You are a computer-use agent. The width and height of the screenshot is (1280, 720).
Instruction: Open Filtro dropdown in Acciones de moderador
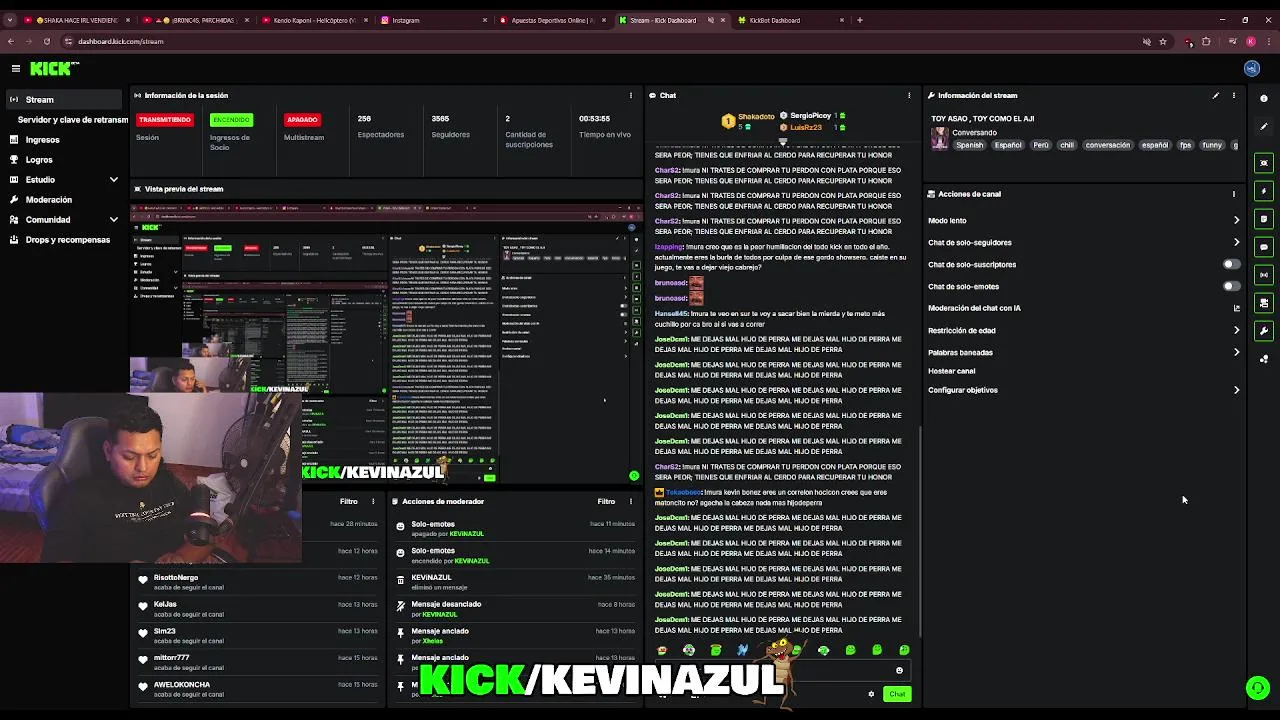click(606, 501)
